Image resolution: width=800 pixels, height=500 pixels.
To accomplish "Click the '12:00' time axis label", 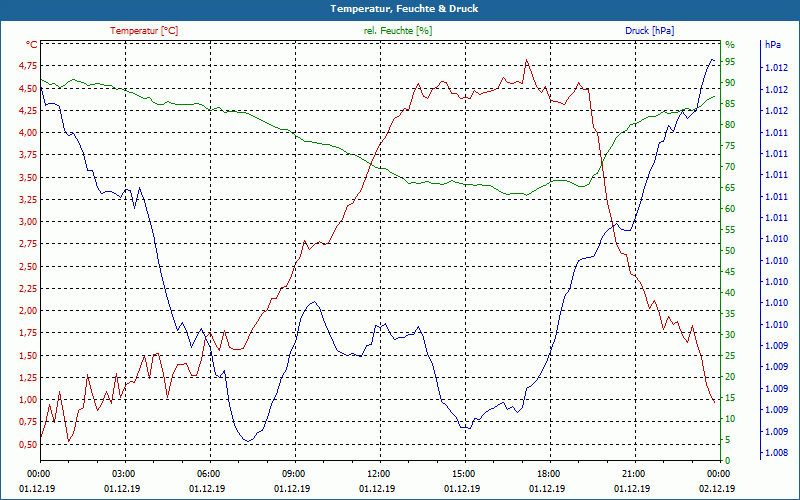I will [x=379, y=473].
